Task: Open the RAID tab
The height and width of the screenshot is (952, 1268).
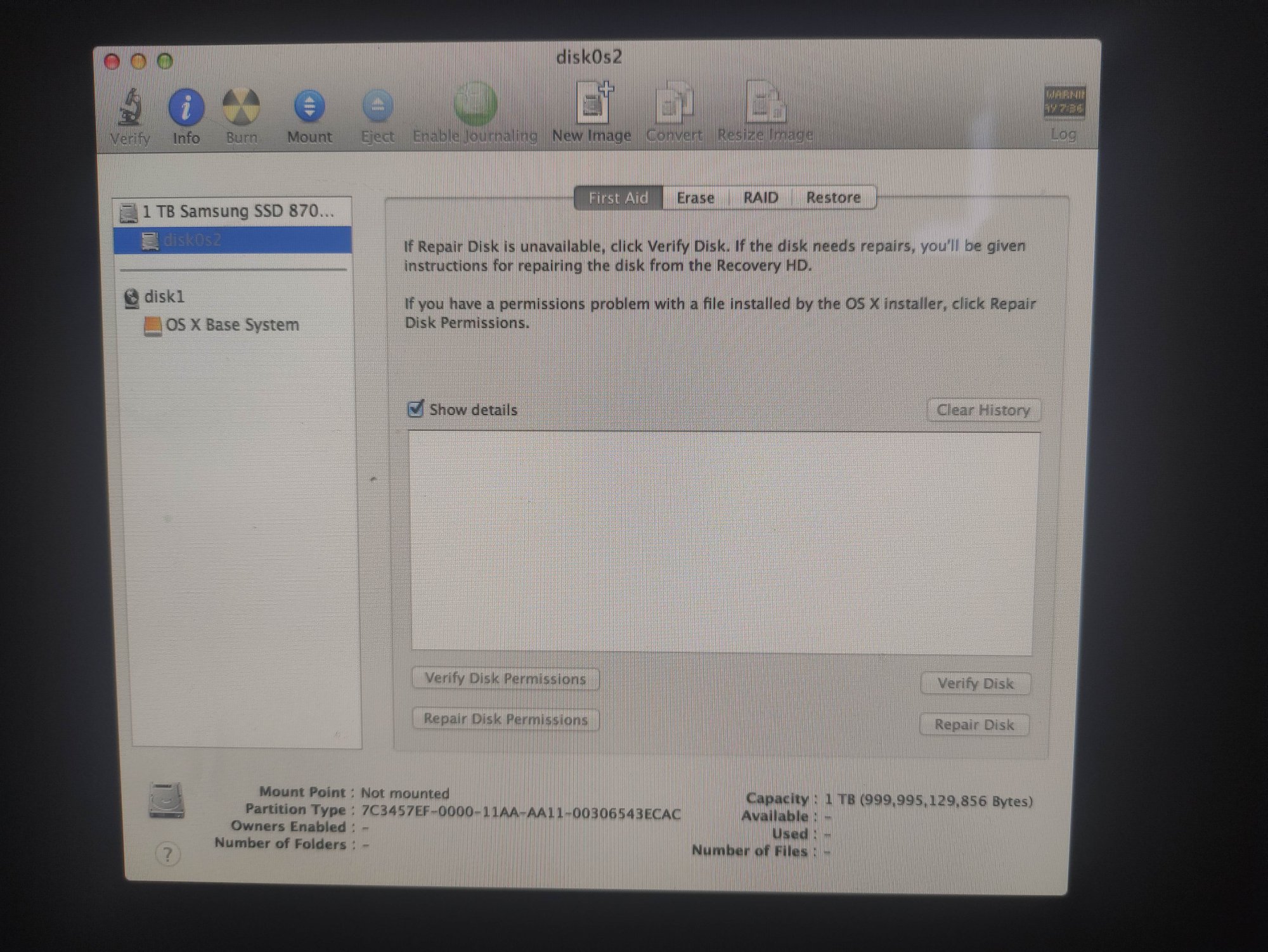Action: (x=760, y=198)
